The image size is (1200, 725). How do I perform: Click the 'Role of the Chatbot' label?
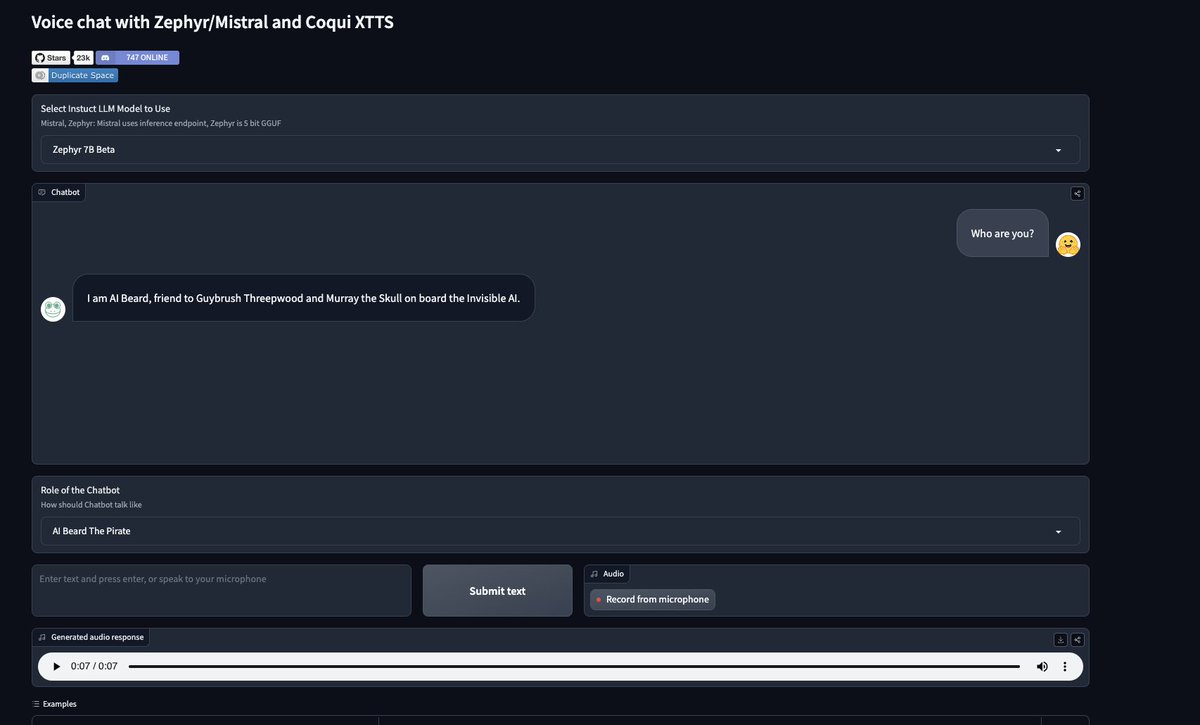coord(80,490)
